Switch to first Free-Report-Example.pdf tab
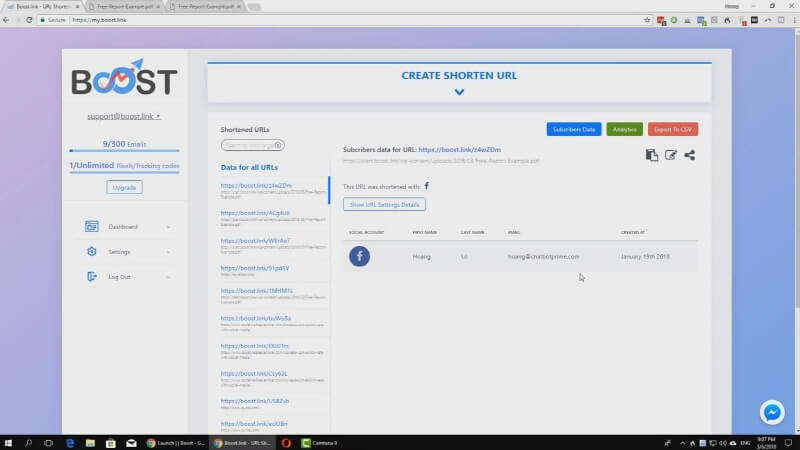This screenshot has width=800, height=450. click(x=125, y=7)
